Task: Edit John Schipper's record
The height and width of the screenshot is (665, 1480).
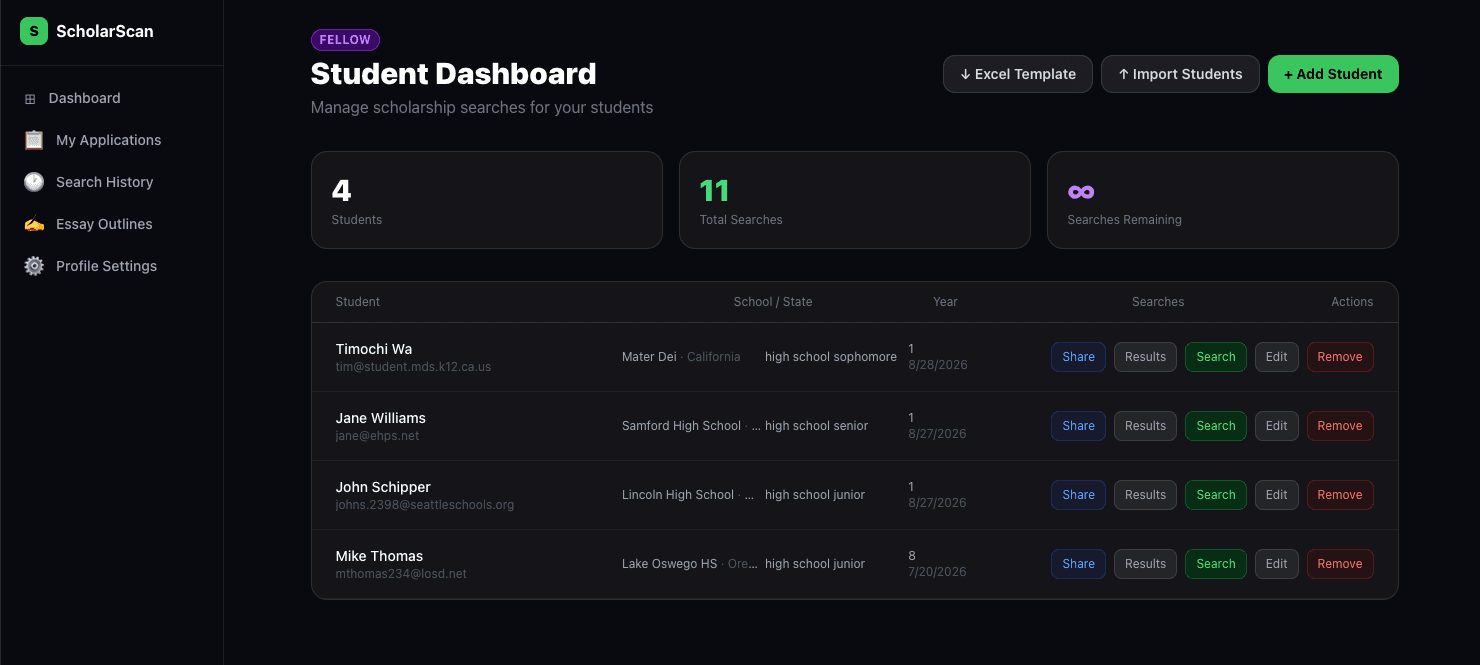Action: 1277,495
